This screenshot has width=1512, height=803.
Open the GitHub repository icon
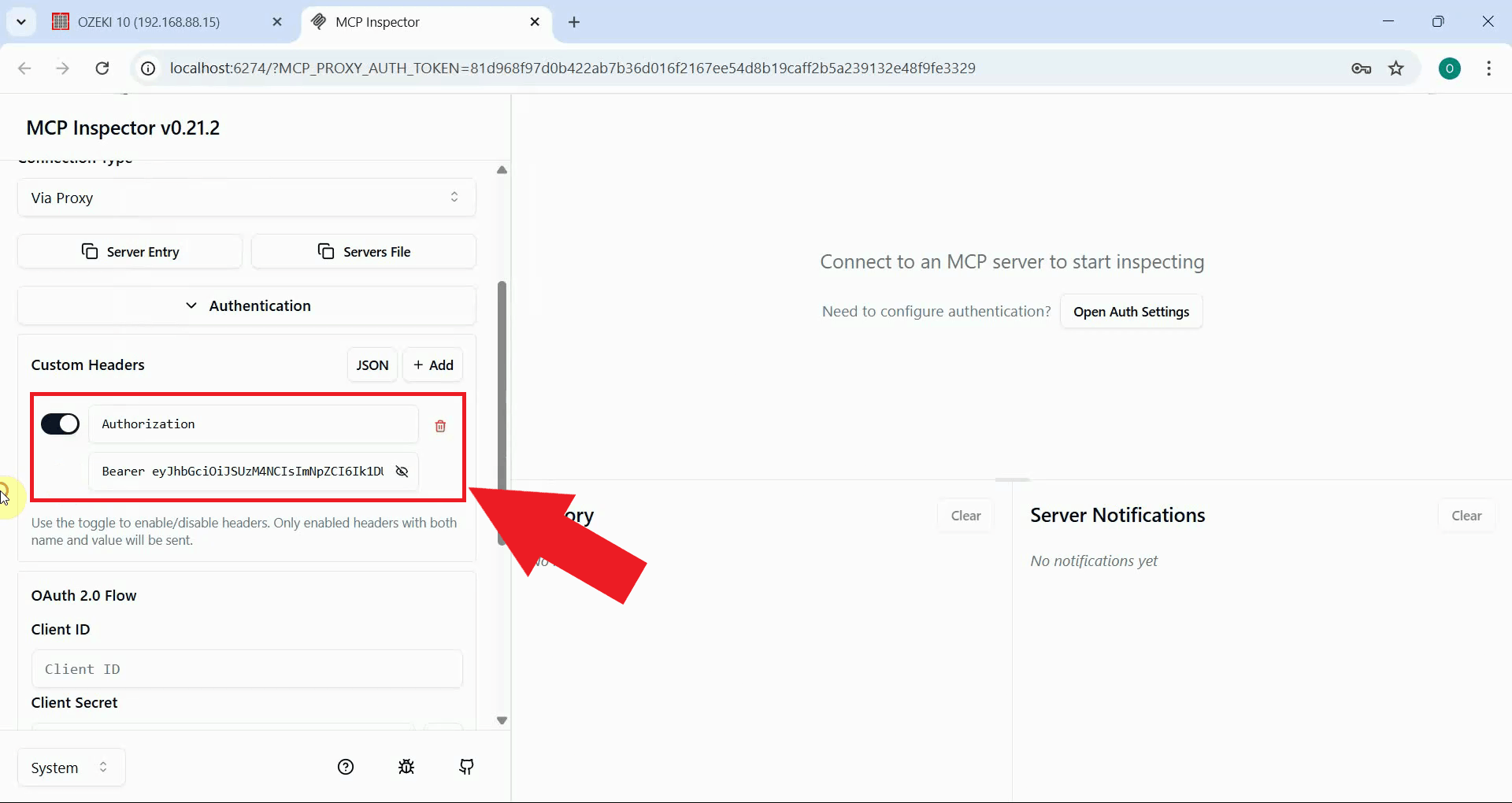coord(466,767)
